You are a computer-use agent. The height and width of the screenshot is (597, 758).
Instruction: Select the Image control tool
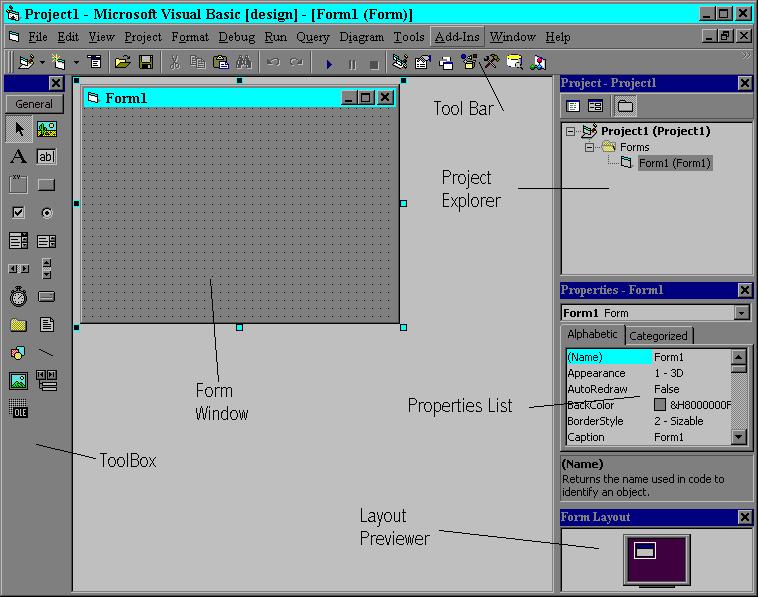pos(19,381)
